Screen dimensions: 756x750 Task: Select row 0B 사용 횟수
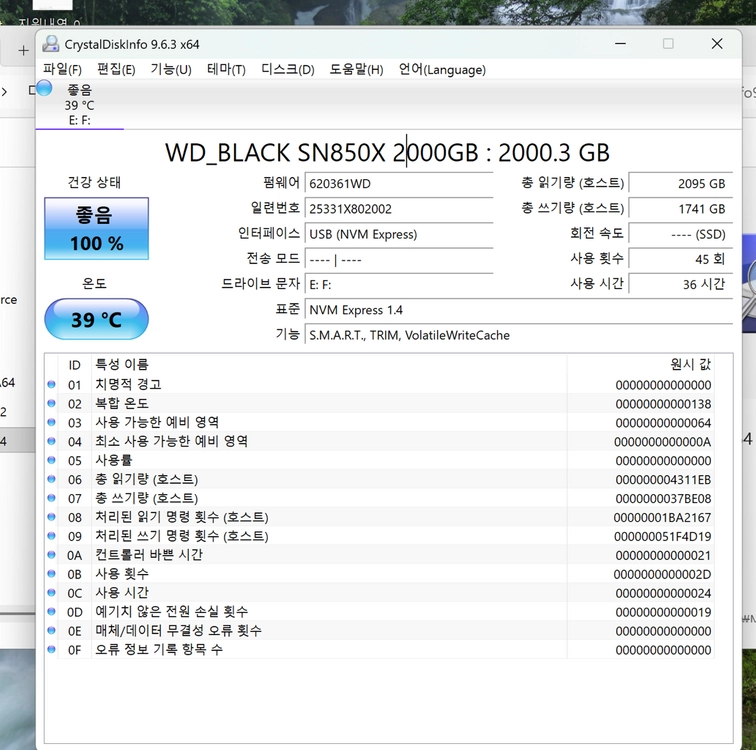[380, 574]
